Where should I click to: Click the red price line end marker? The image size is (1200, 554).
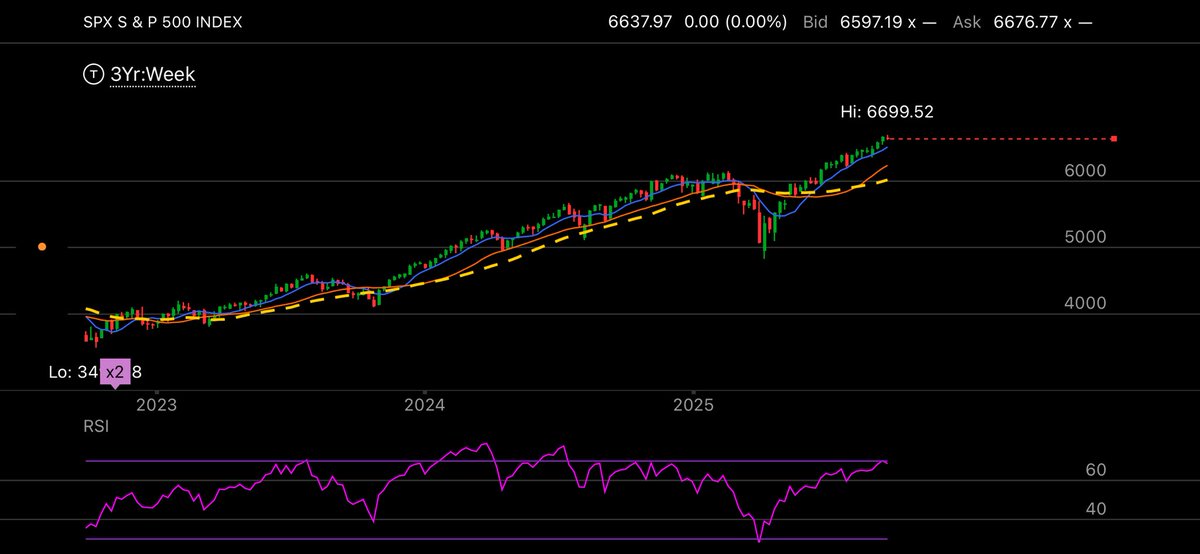1114,139
